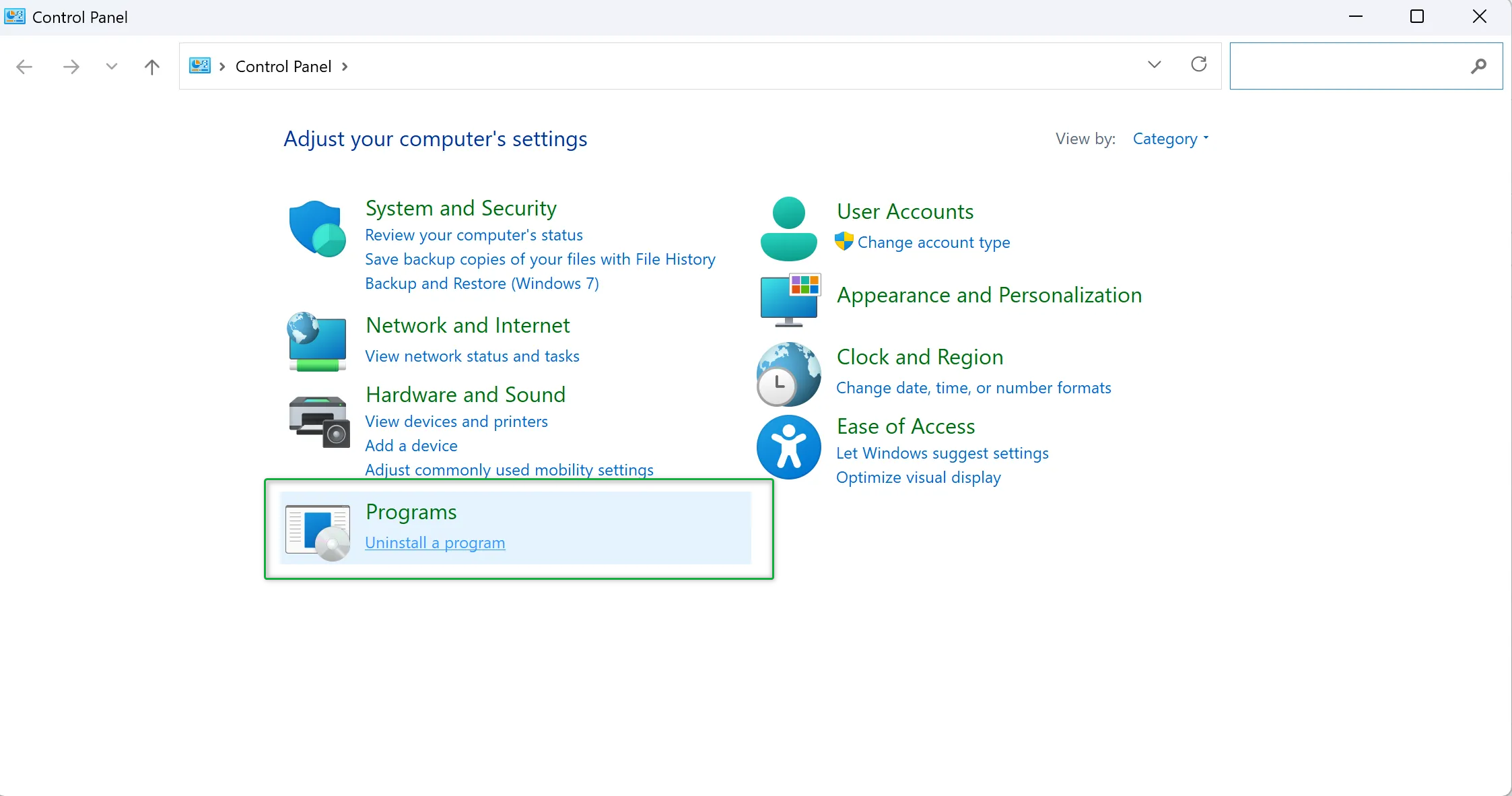The height and width of the screenshot is (796, 1512).
Task: Click View devices and printers
Action: (456, 422)
